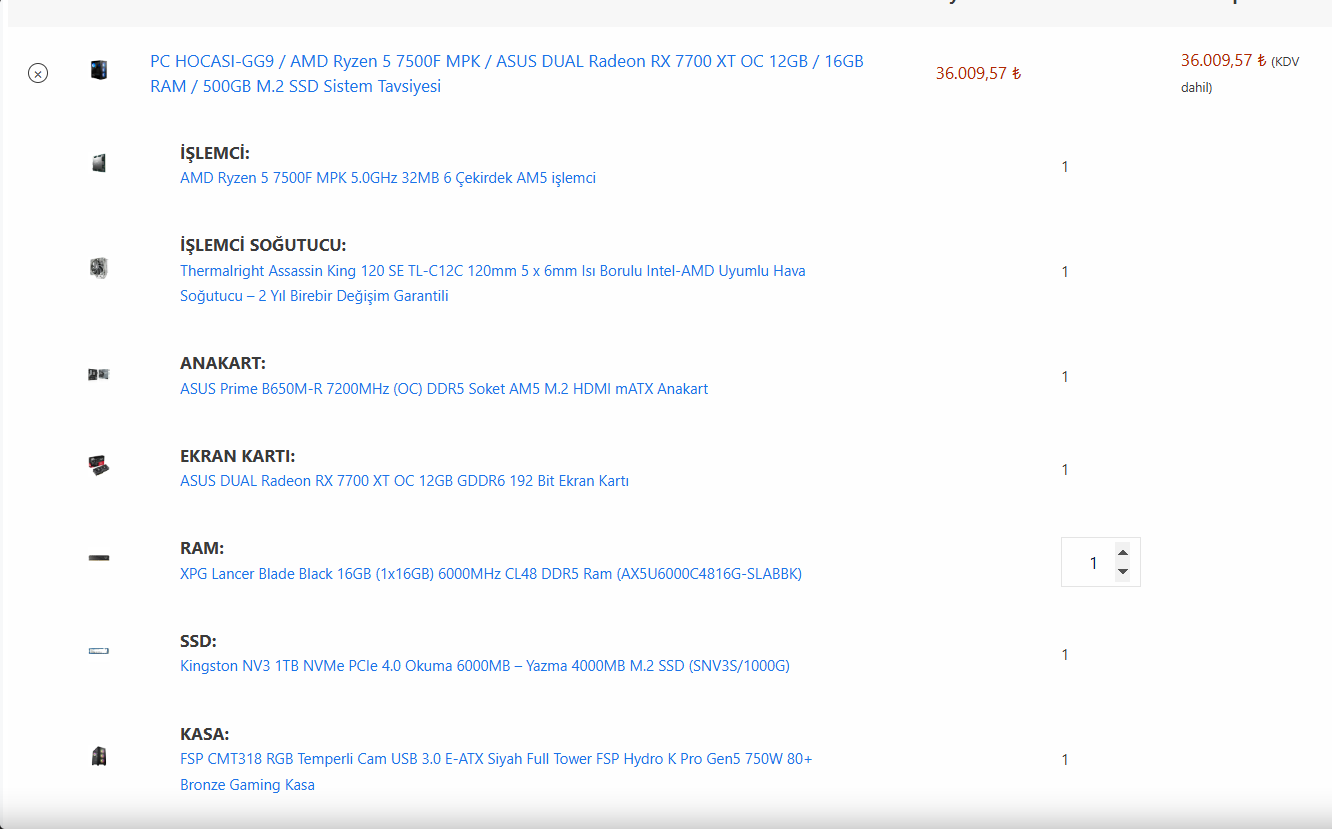This screenshot has height=829, width=1332.
Task: Click the quantity 1 in the KASA row
Action: (x=1065, y=760)
